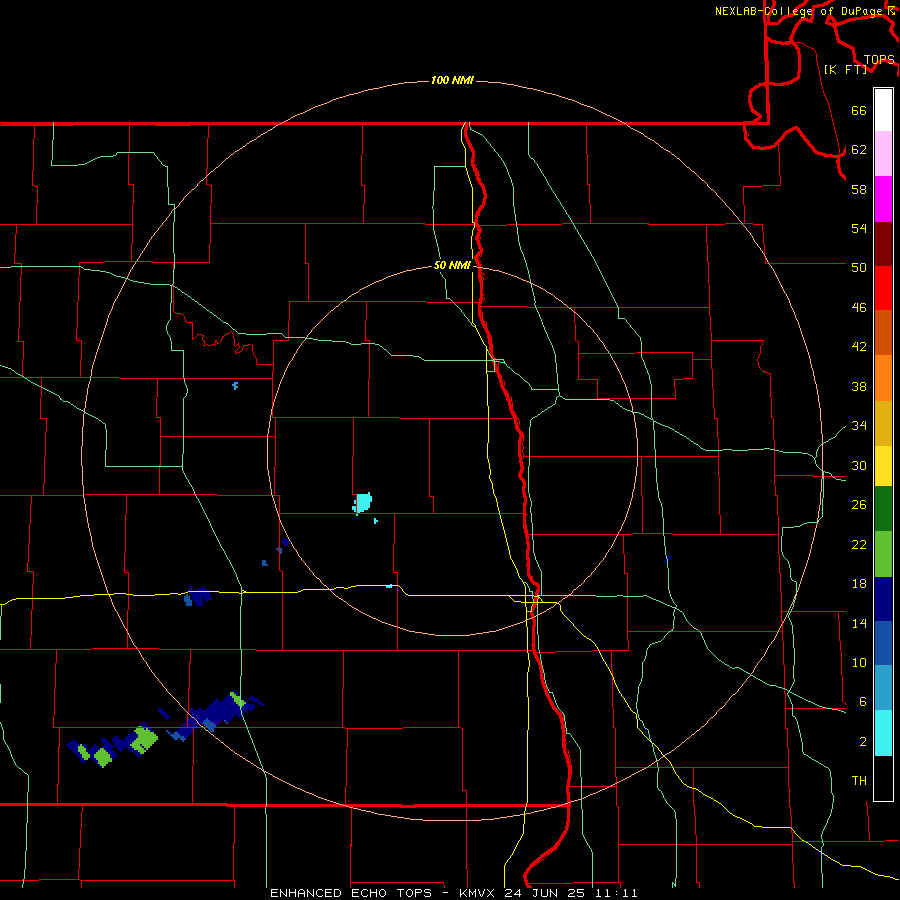Click the largest cyan echo near the radar center

(x=362, y=503)
